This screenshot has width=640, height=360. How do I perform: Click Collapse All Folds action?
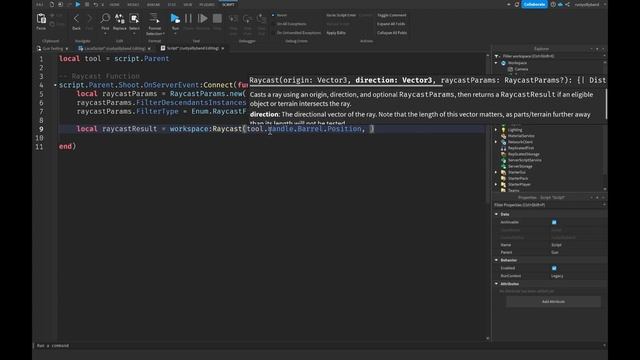(x=392, y=33)
